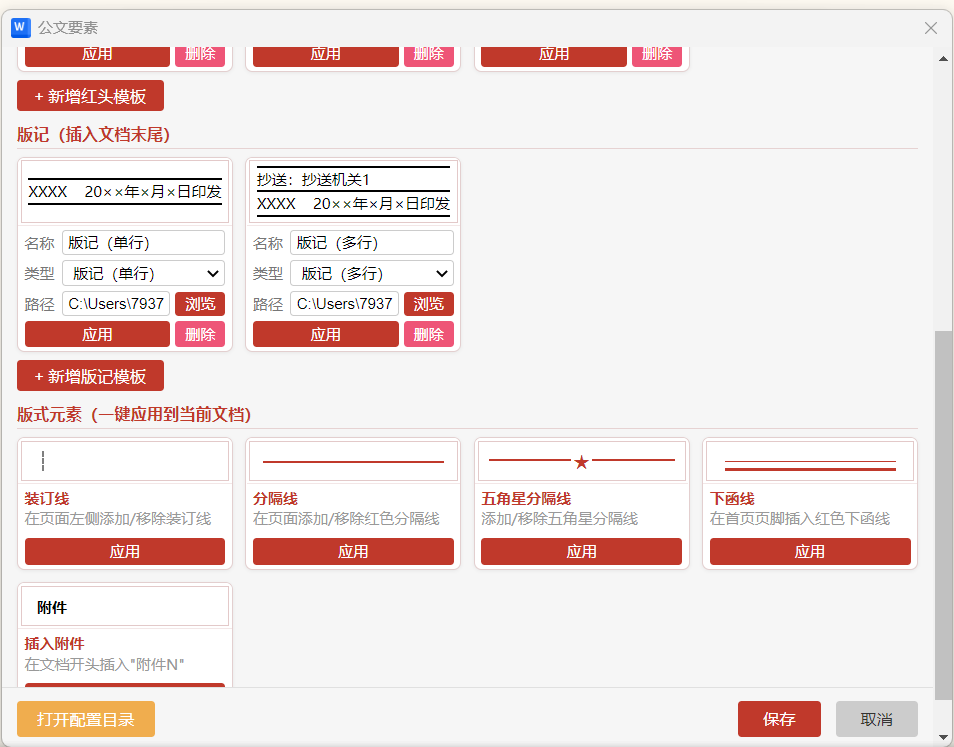Image resolution: width=954 pixels, height=747 pixels.
Task: Close the 公文要素 dialog
Action: tap(930, 27)
